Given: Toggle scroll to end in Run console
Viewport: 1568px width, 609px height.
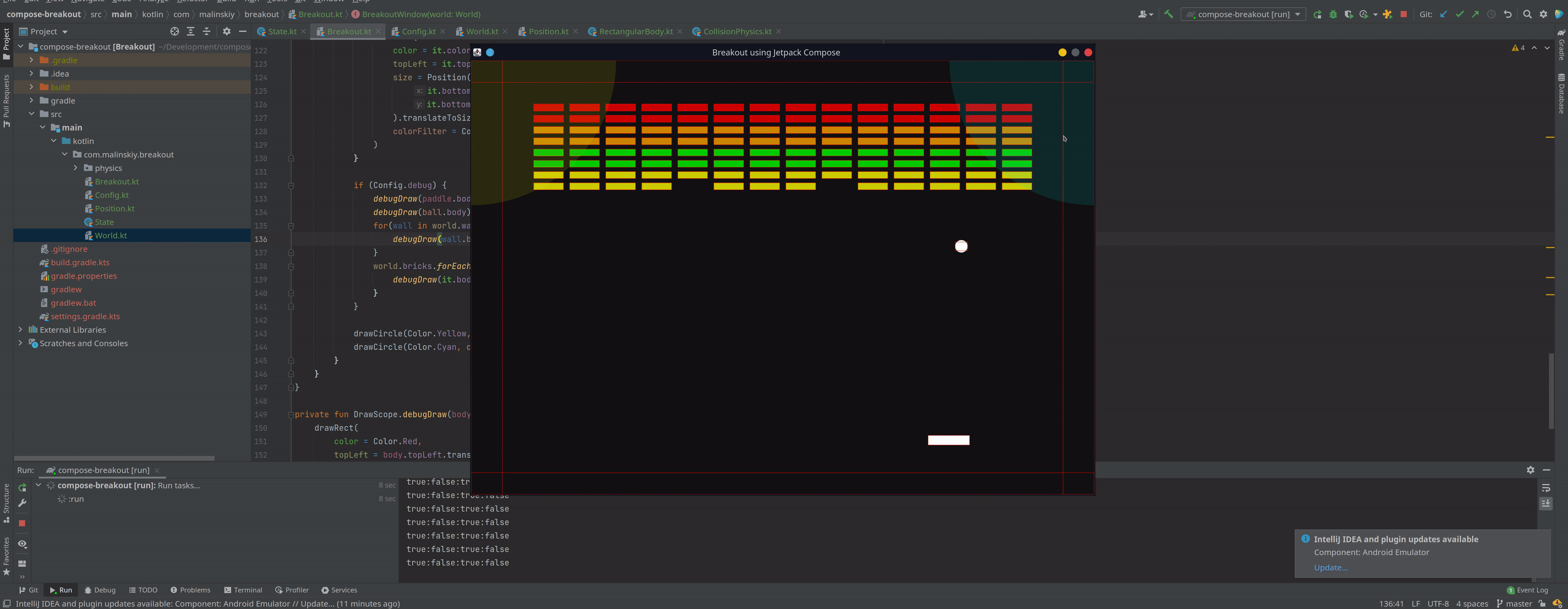Looking at the screenshot, I should [x=1546, y=503].
